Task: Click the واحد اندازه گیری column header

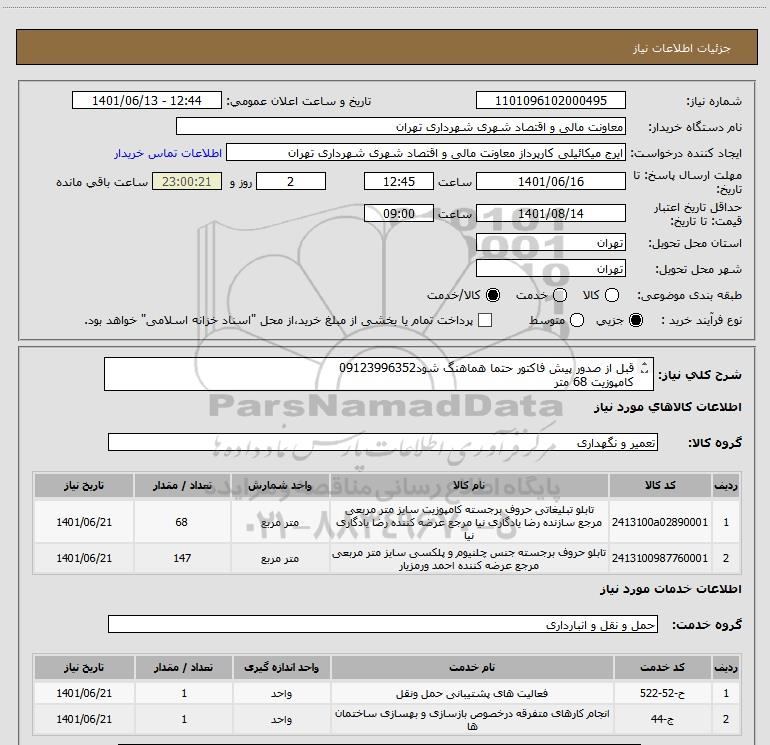Action: click(x=282, y=667)
